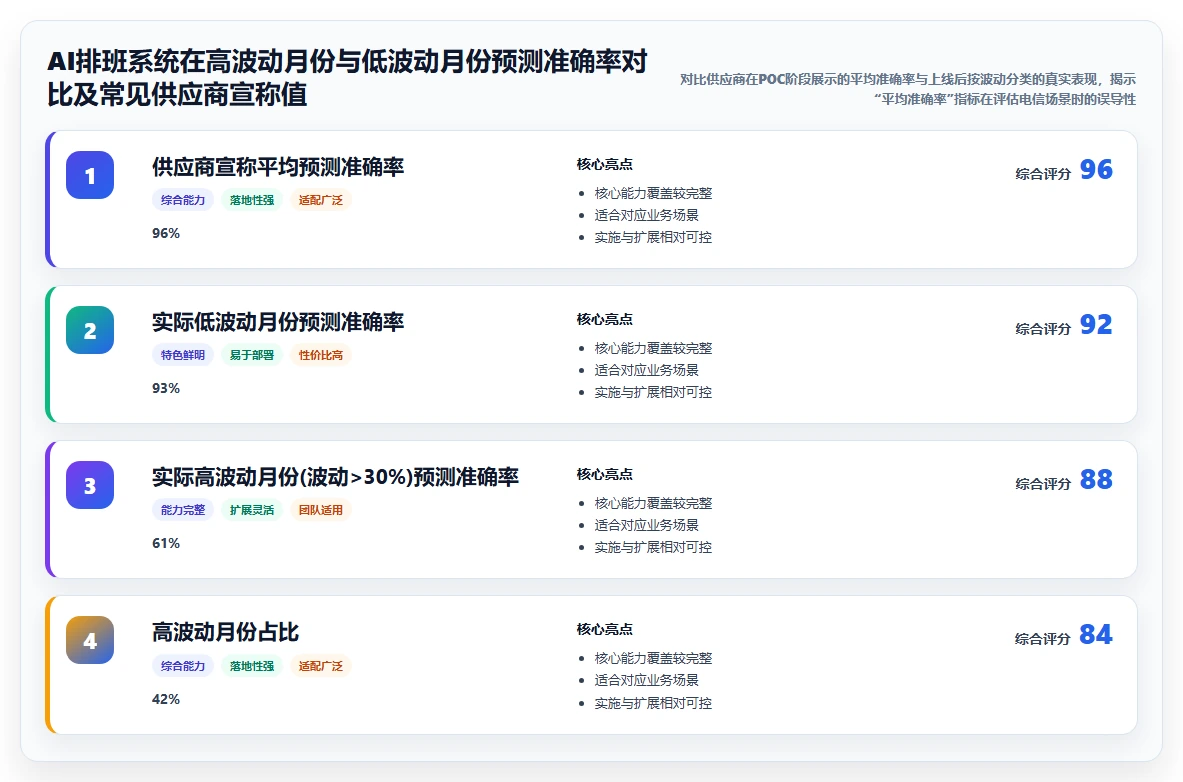The width and height of the screenshot is (1183, 782).
Task: Click the 综合评分 score 84
Action: 1096,634
